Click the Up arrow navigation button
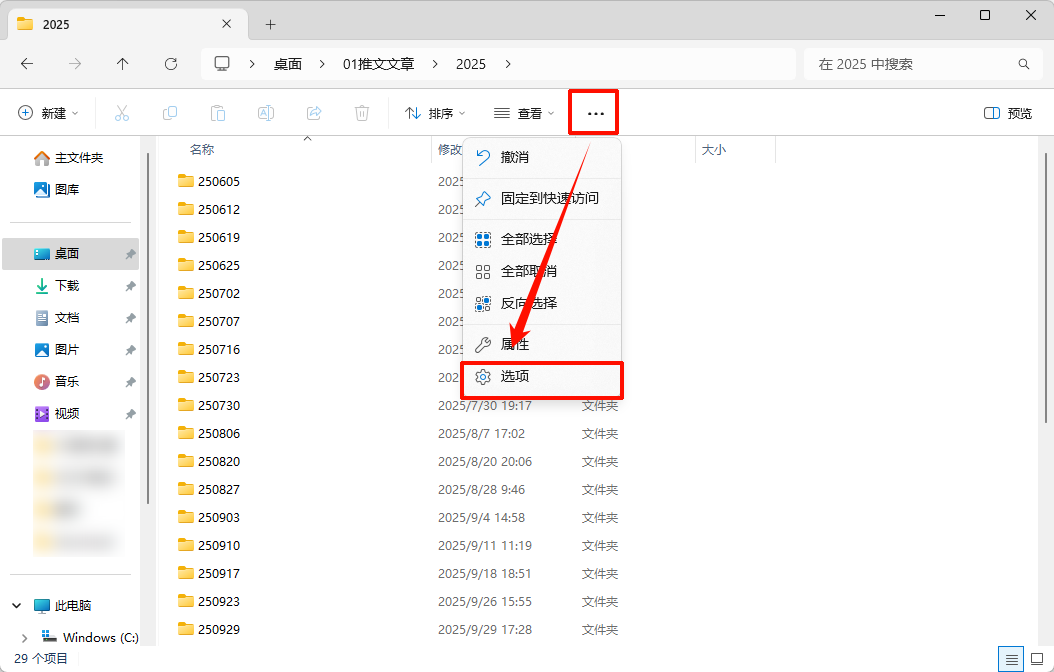Viewport: 1054px width, 672px height. [122, 63]
